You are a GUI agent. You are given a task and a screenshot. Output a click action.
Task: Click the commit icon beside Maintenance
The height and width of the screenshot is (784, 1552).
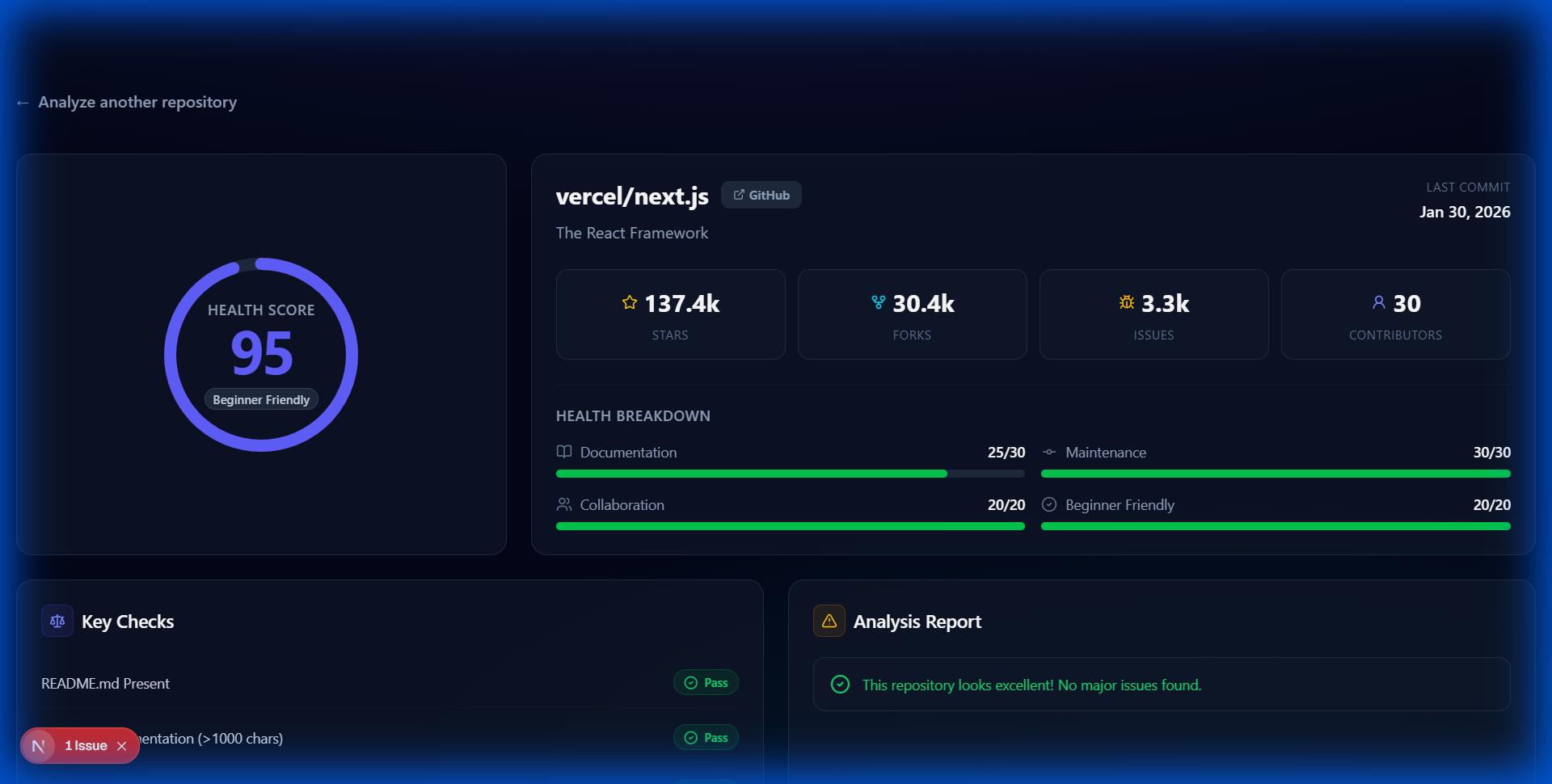point(1049,452)
